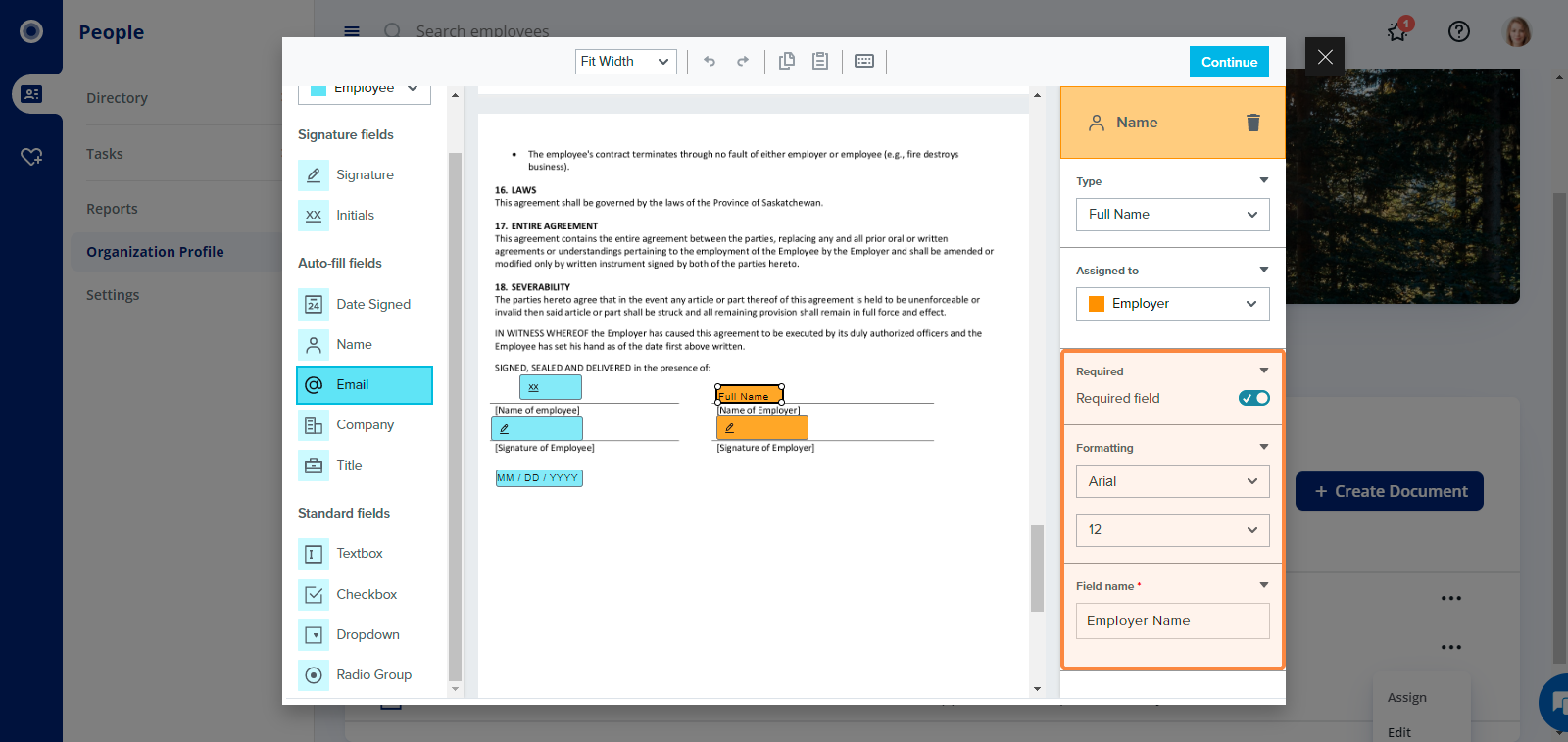Open the Arial font dropdown
1568x742 pixels.
point(1173,481)
